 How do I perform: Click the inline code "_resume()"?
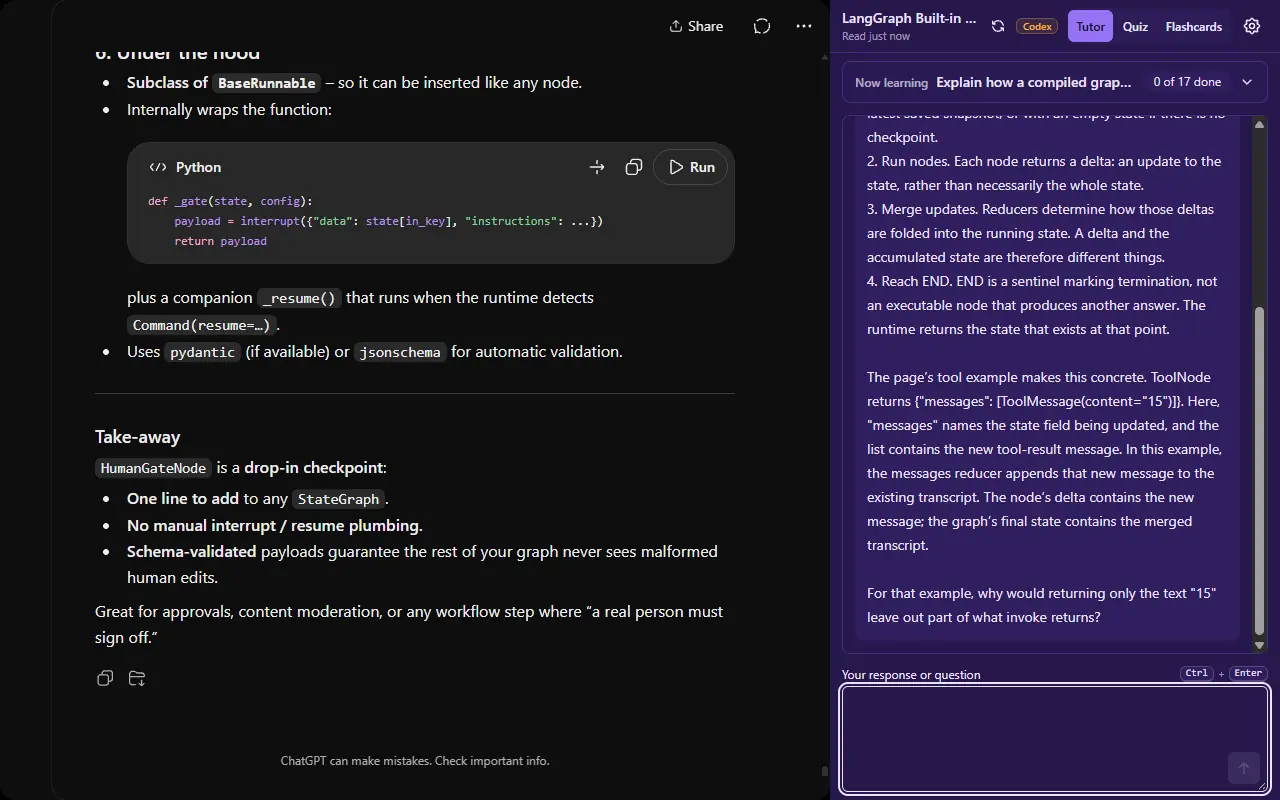[x=299, y=298]
